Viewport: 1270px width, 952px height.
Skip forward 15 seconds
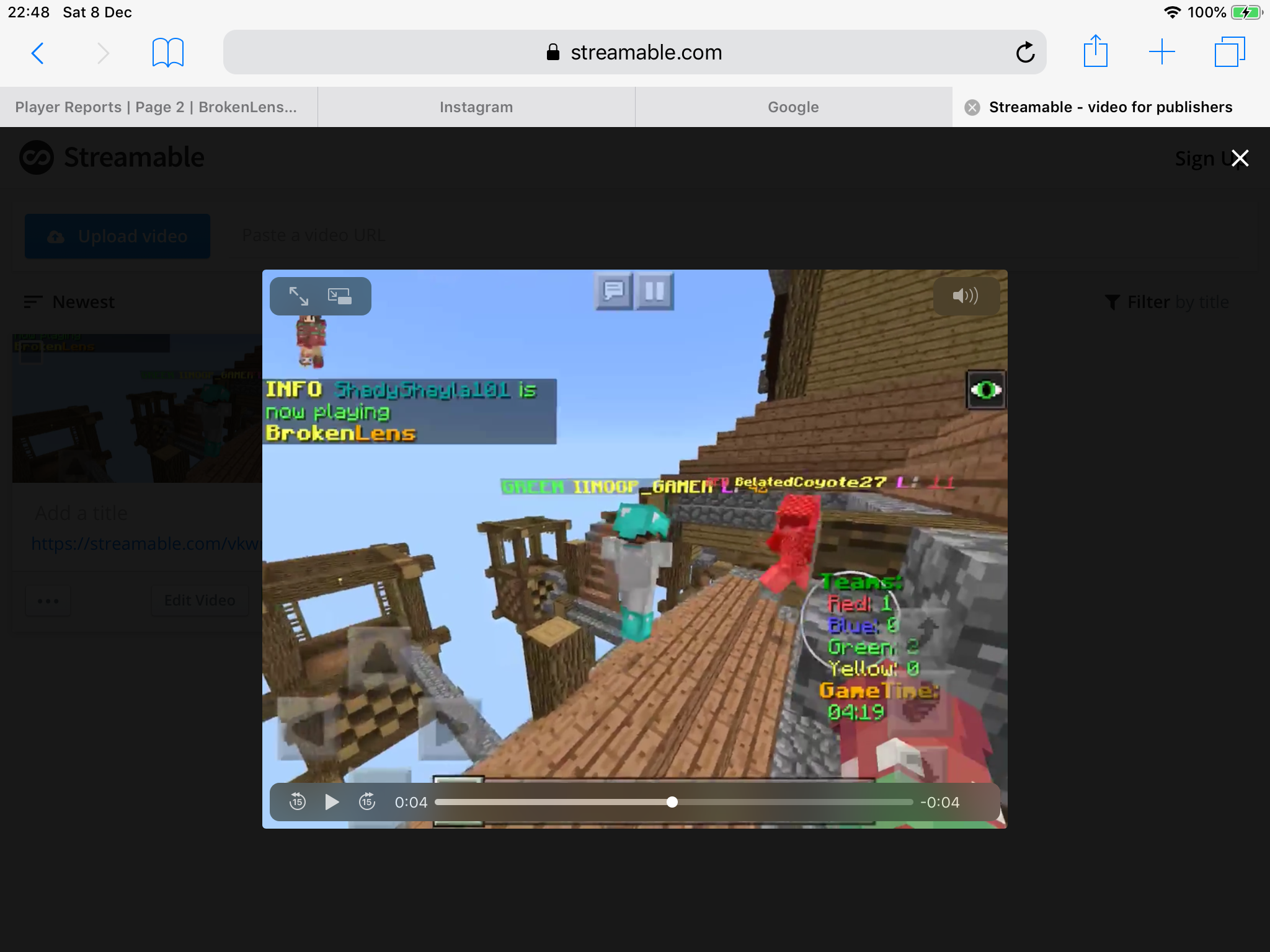pos(367,801)
